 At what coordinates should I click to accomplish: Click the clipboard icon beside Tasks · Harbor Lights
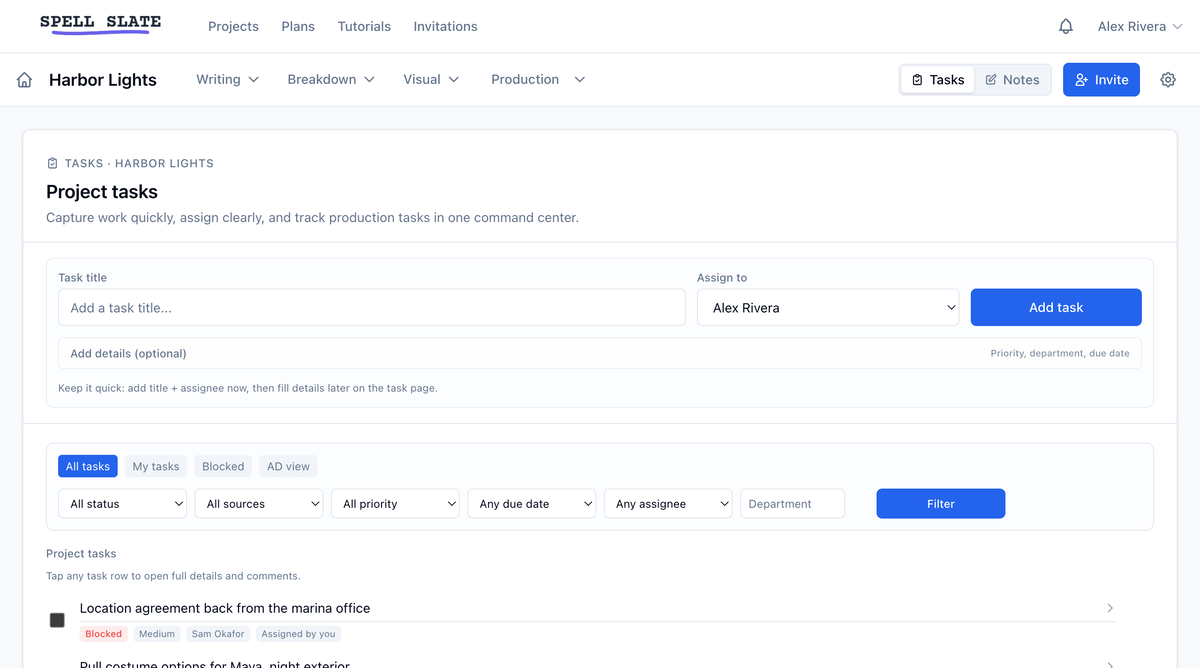coord(53,163)
